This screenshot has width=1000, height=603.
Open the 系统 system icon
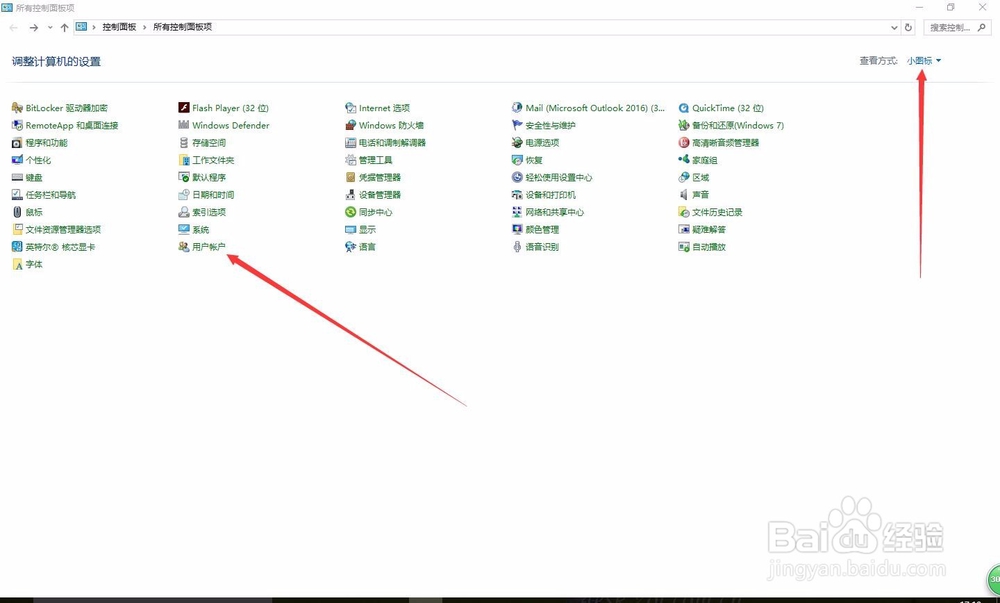click(184, 229)
